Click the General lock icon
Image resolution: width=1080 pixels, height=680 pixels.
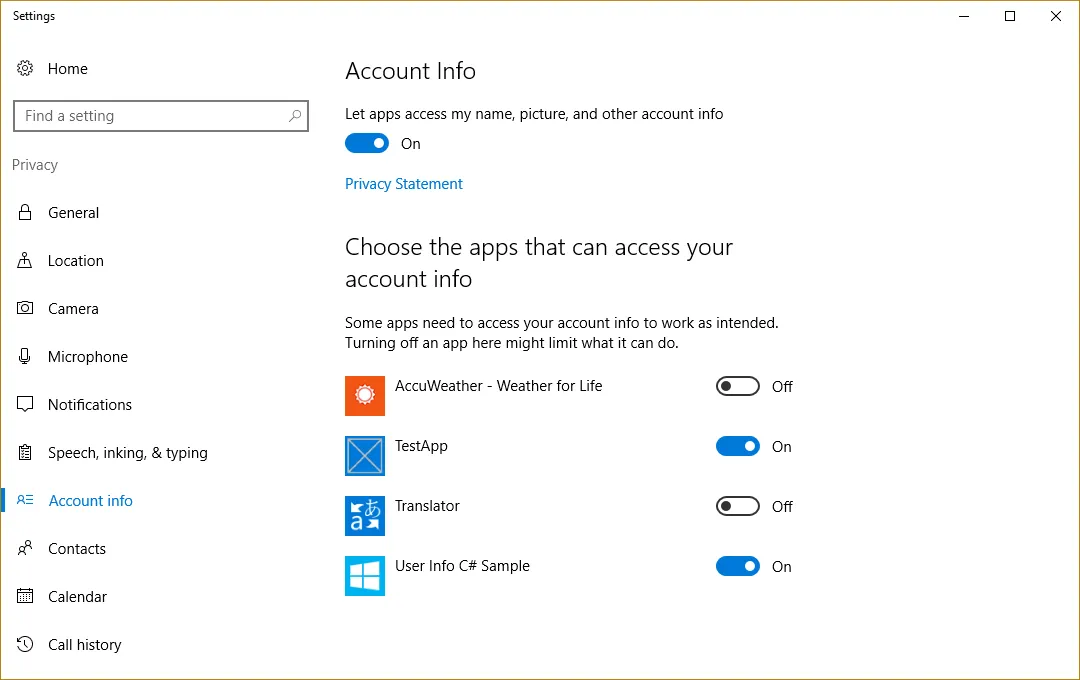coord(25,212)
